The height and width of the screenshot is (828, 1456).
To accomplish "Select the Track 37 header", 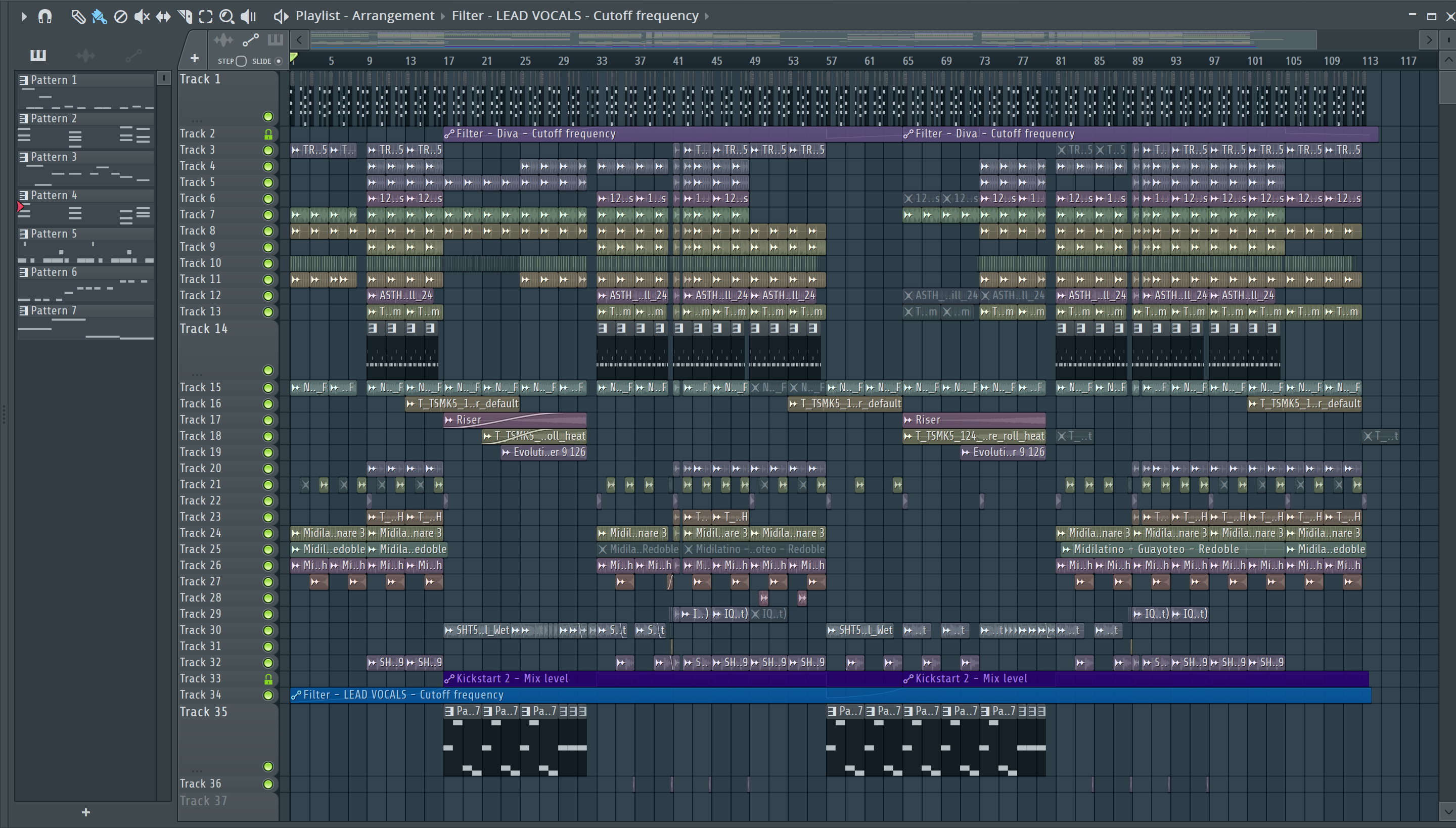I will click(227, 801).
